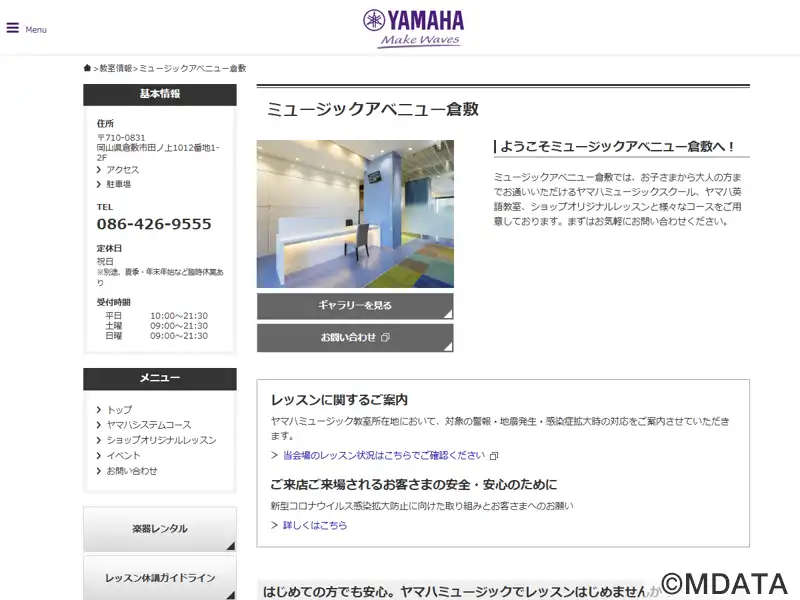Click ギャラリーを見る button
The width and height of the screenshot is (800, 600).
pyautogui.click(x=355, y=306)
